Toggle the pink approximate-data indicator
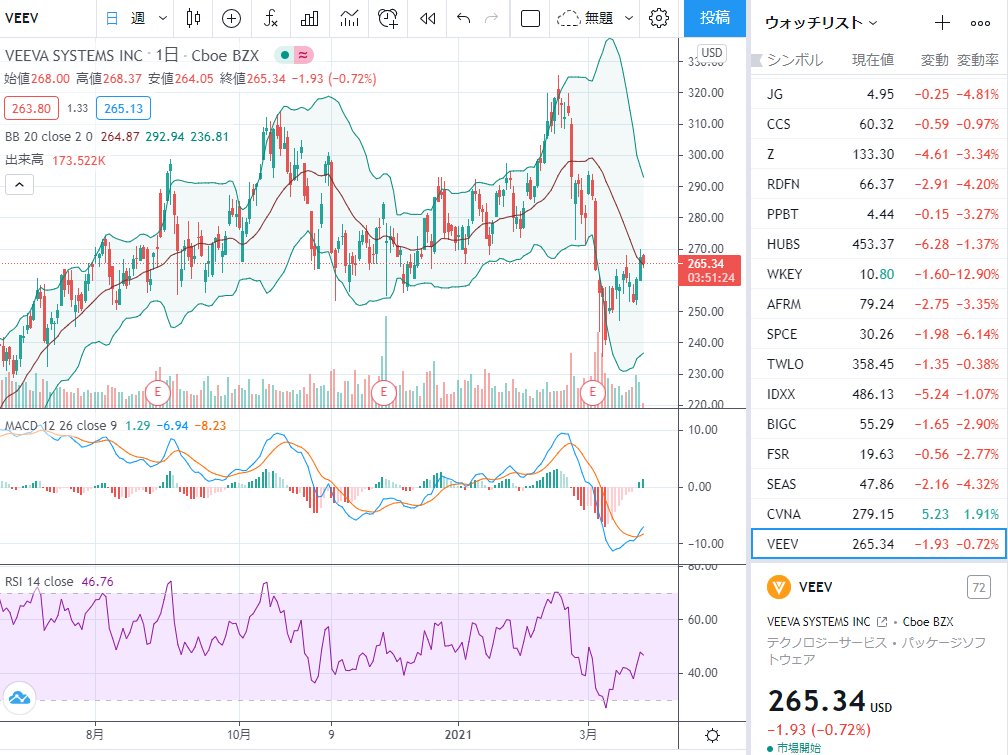This screenshot has width=1008, height=755. click(303, 55)
